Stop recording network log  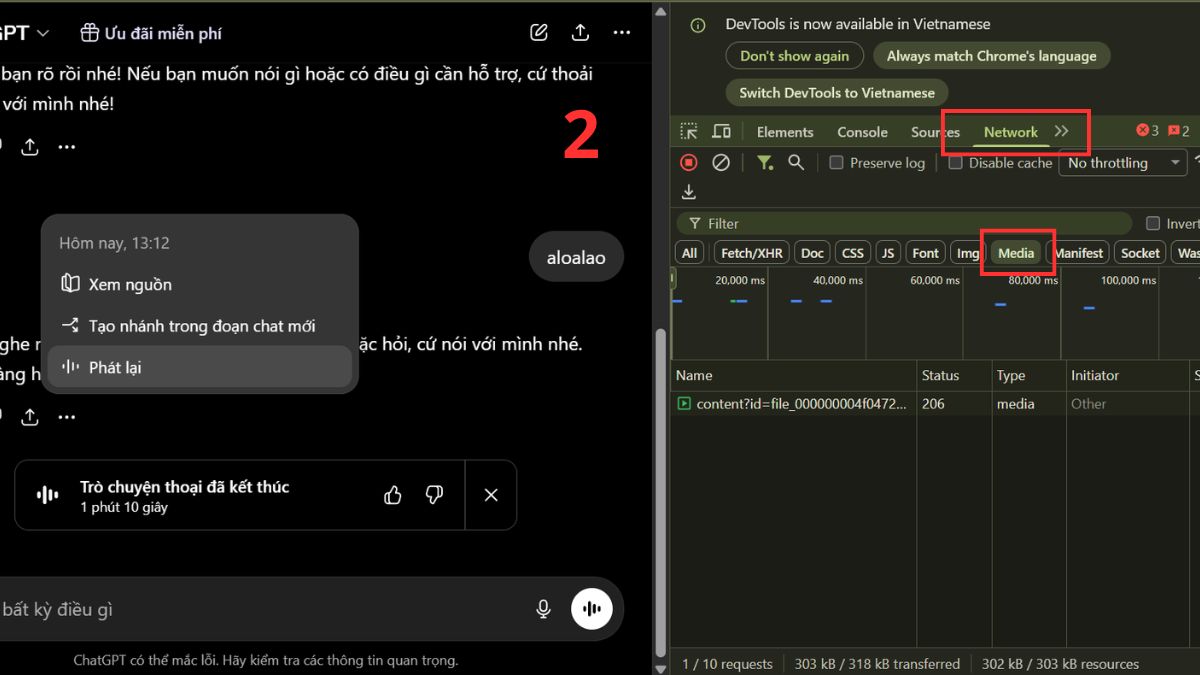[x=689, y=162]
